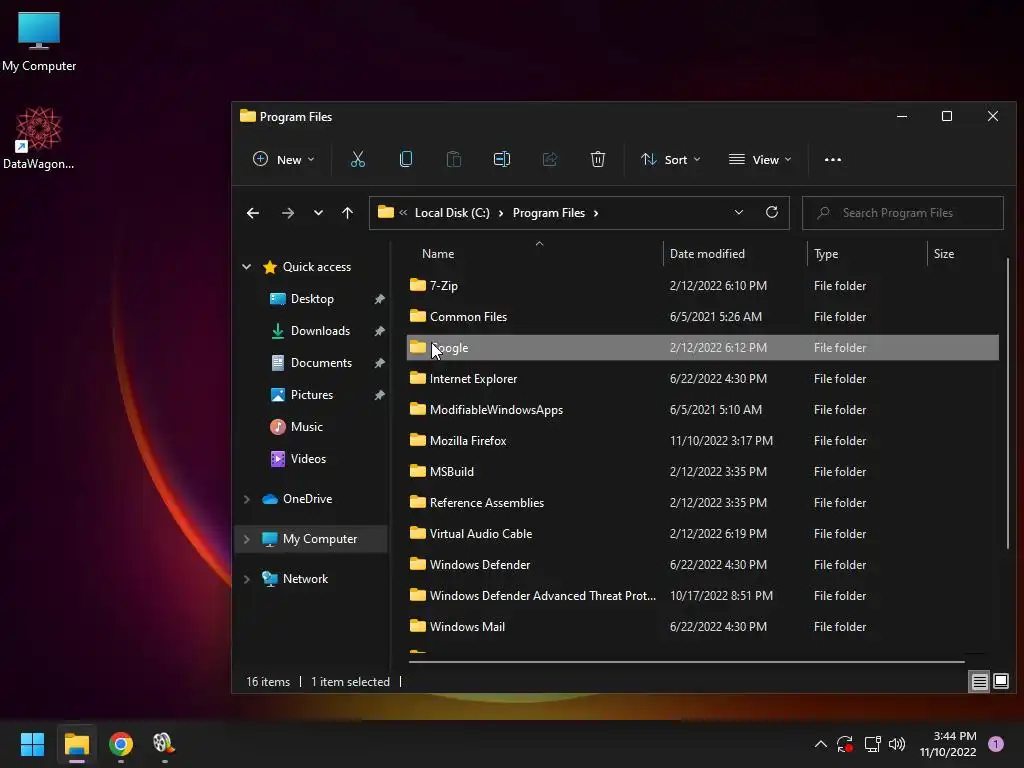
Task: Click the vertical scrollbar of file list
Action: (x=1008, y=404)
